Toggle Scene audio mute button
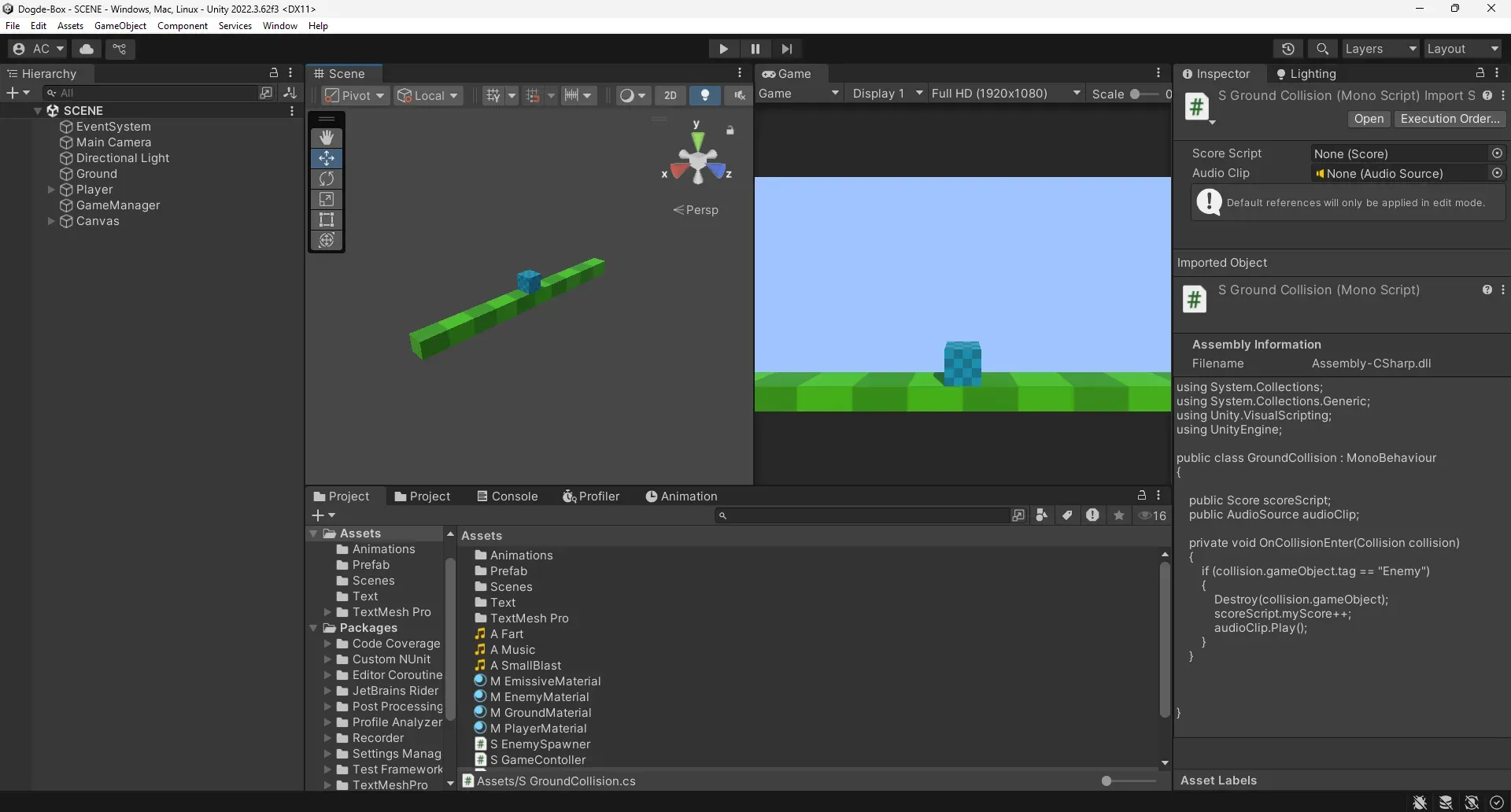Viewport: 1511px width, 812px height. pos(739,95)
